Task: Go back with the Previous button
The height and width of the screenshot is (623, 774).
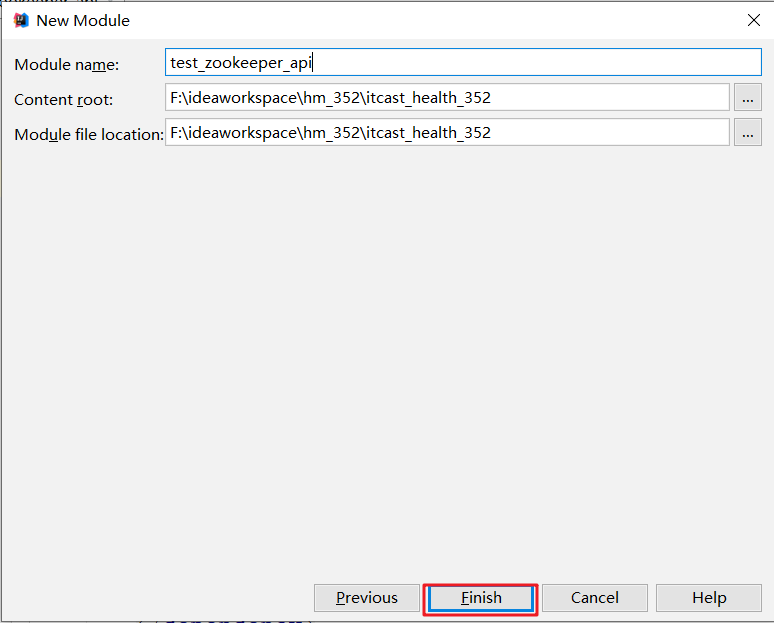Action: (x=366, y=598)
